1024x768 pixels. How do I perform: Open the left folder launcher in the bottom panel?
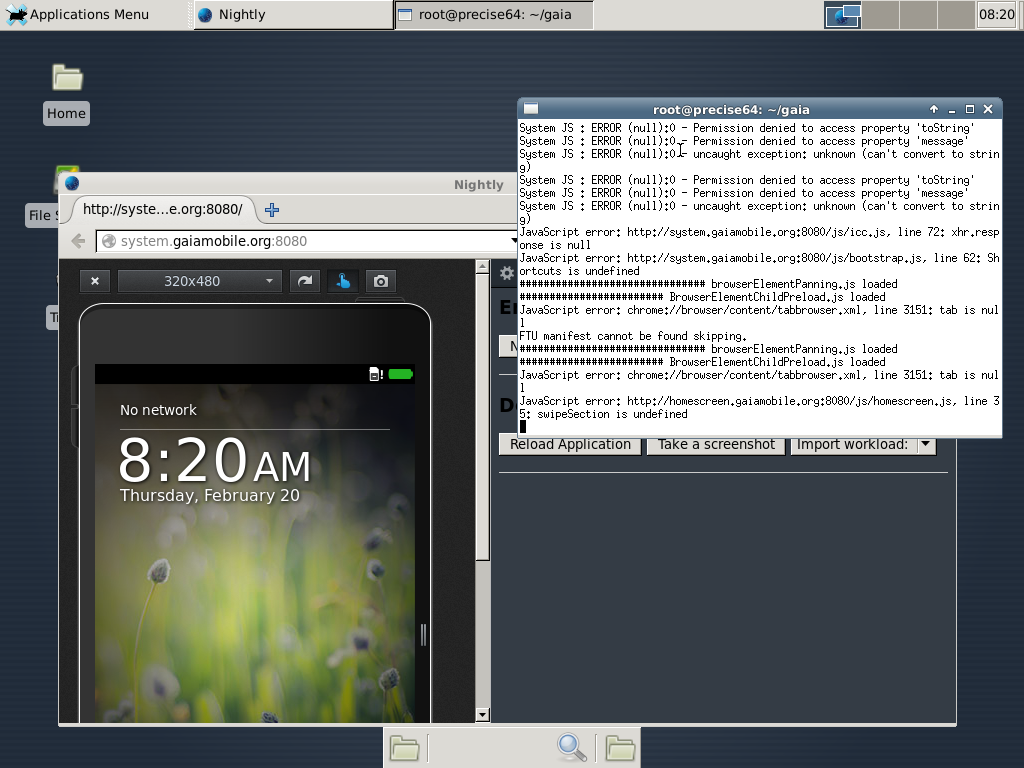point(404,748)
